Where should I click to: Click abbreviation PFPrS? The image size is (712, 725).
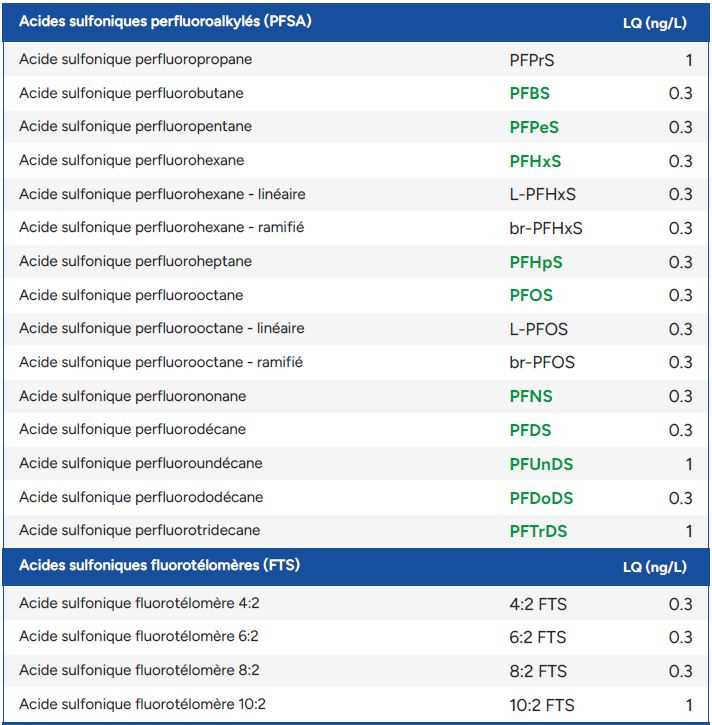[x=532, y=60]
